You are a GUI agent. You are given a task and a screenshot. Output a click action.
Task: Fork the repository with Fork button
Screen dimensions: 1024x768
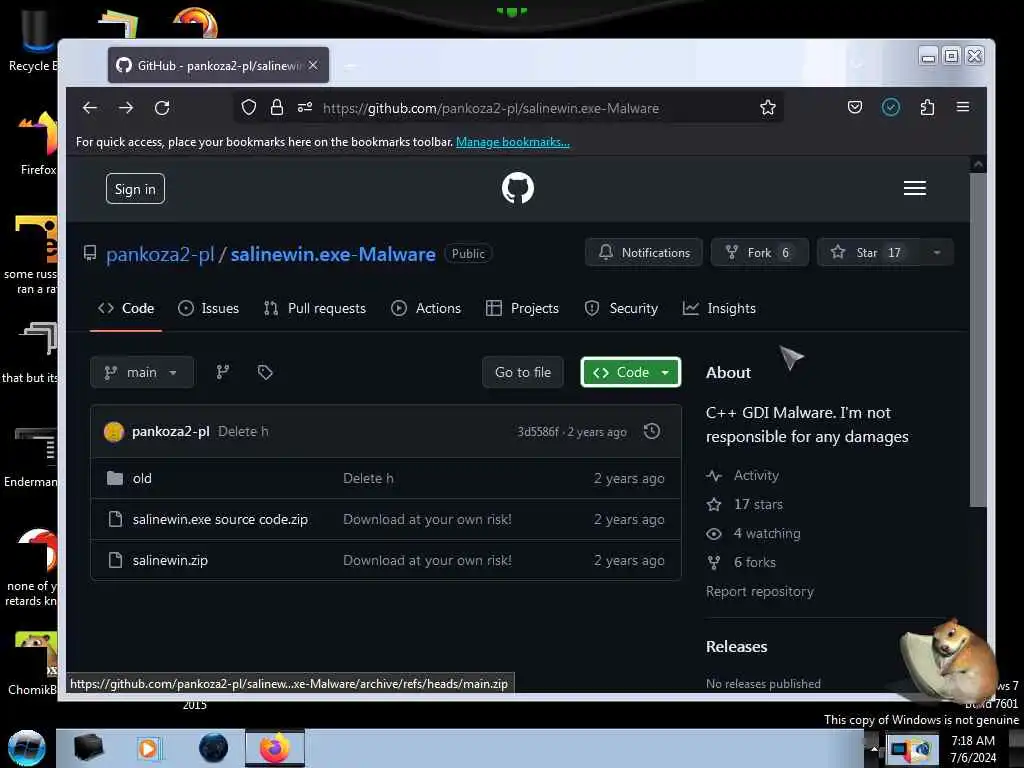760,253
